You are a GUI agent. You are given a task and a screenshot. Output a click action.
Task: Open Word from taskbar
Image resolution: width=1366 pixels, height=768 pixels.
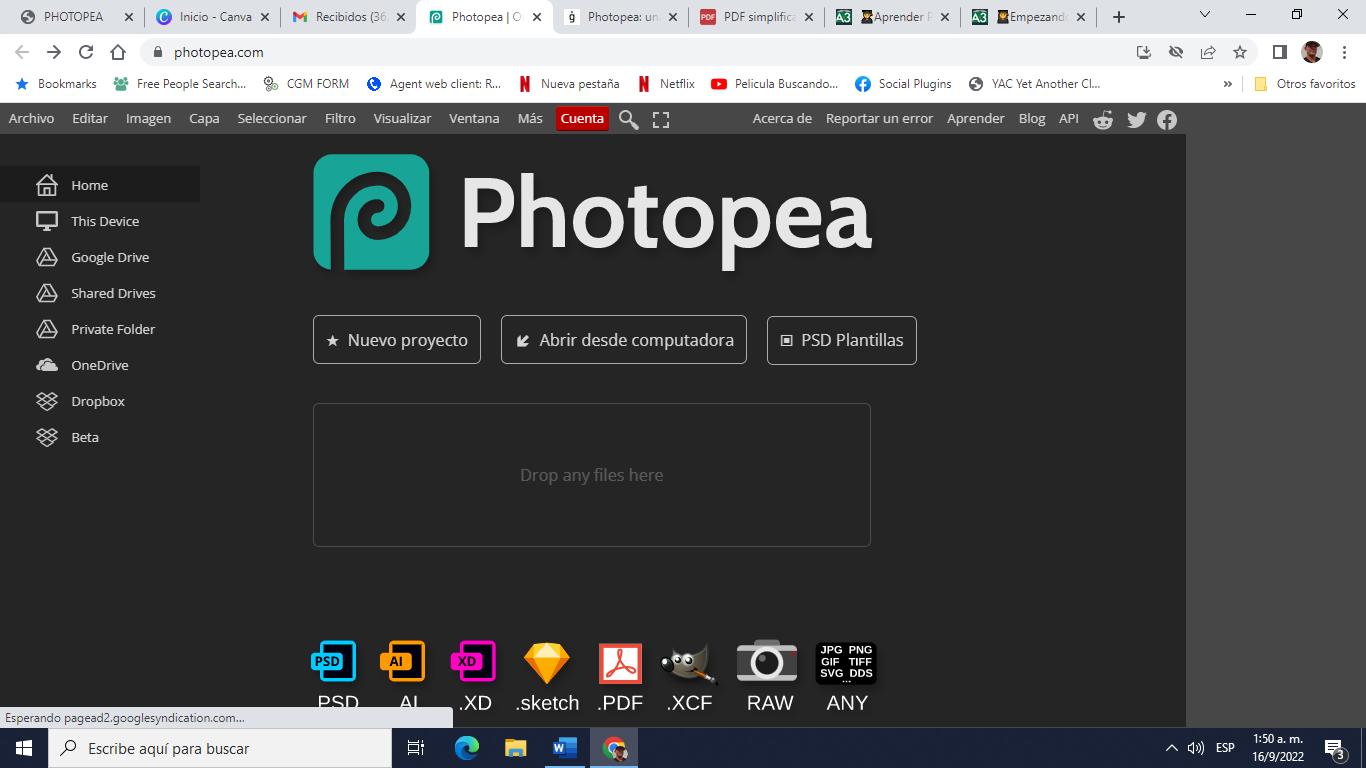point(565,748)
